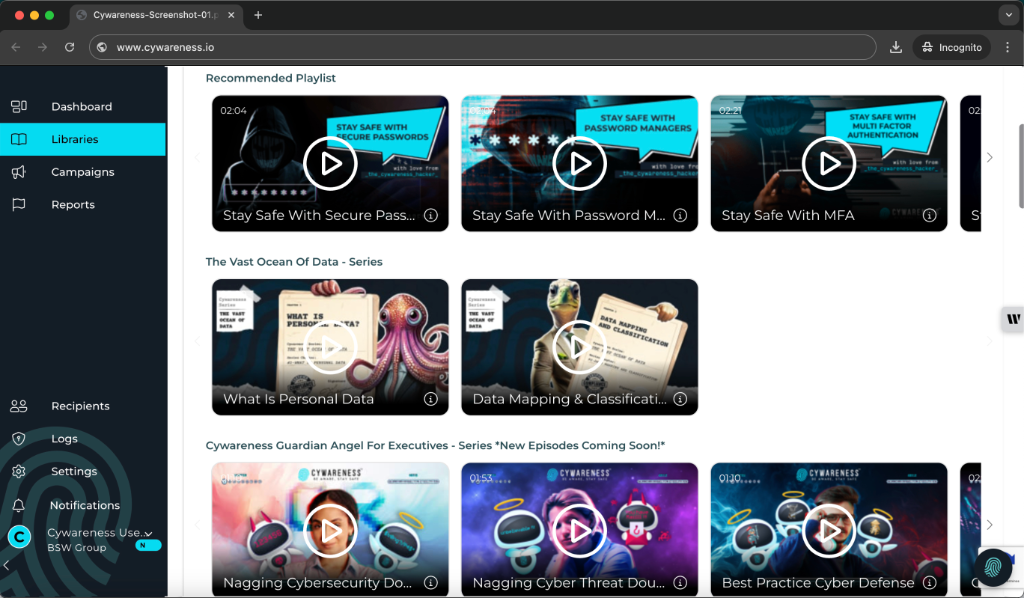Click The Vast Ocean Of Data - Series heading
The image size is (1024, 598).
[x=294, y=262]
